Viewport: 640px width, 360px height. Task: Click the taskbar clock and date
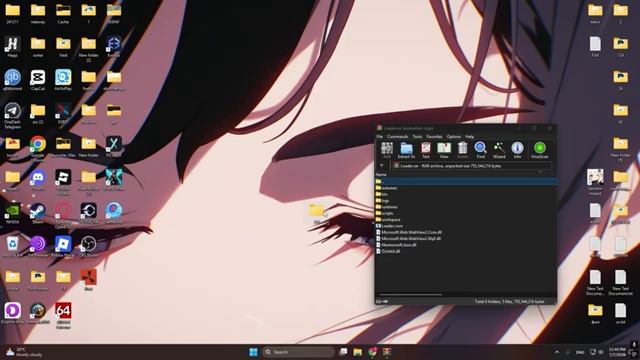[x=617, y=352]
